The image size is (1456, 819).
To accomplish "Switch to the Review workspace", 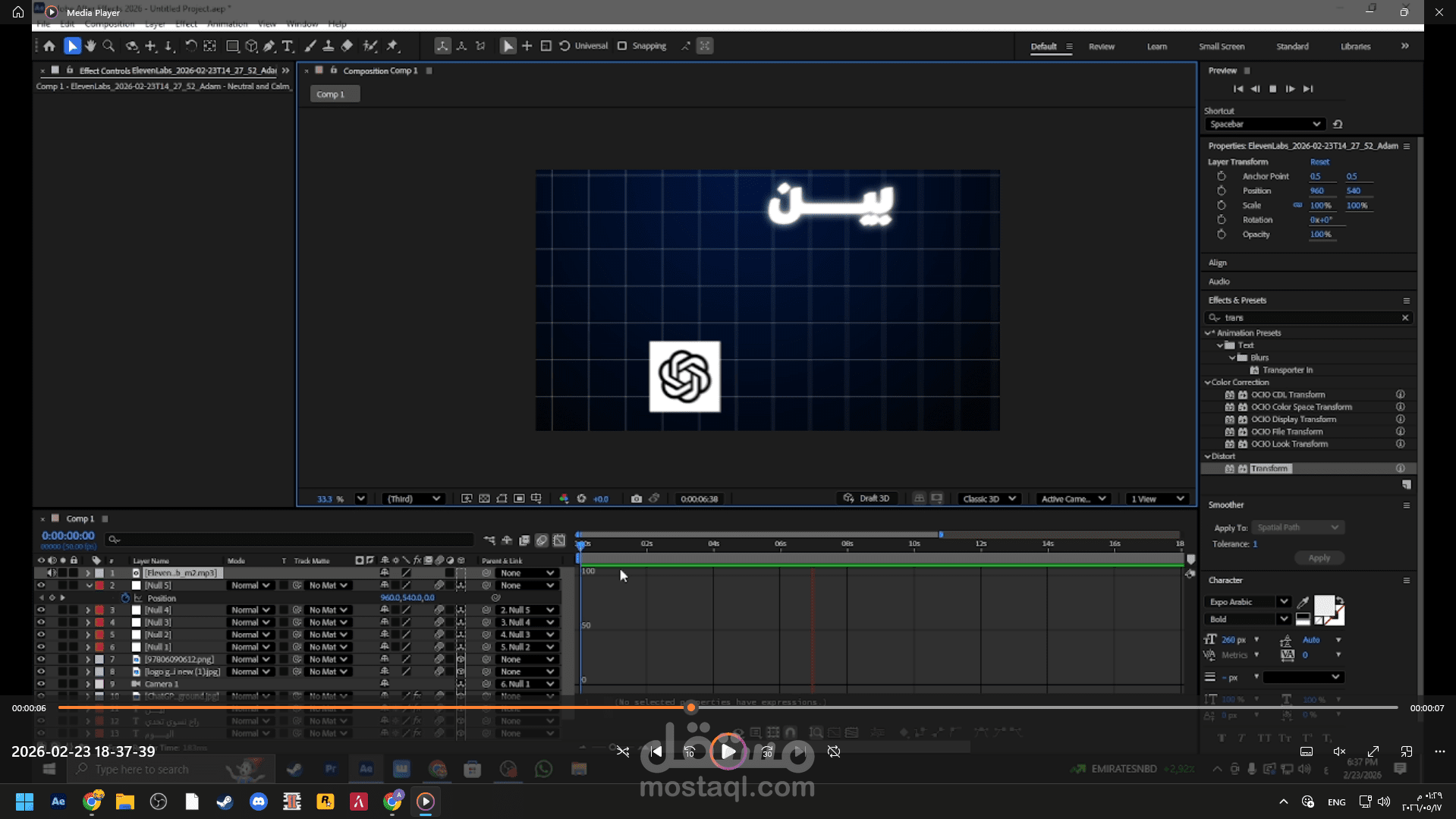I will coord(1102,47).
